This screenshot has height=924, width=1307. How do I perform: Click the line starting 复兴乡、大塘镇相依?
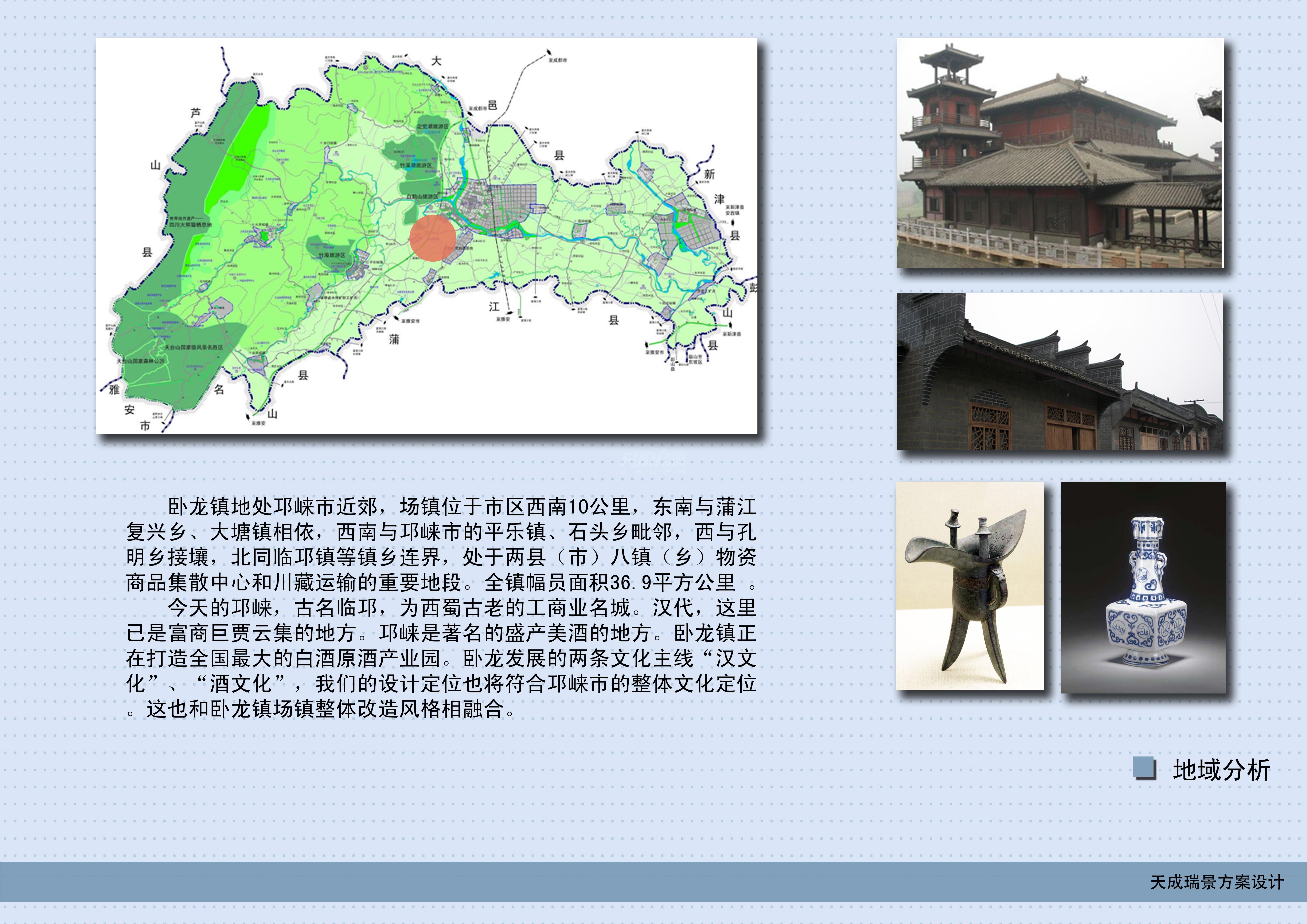(441, 532)
